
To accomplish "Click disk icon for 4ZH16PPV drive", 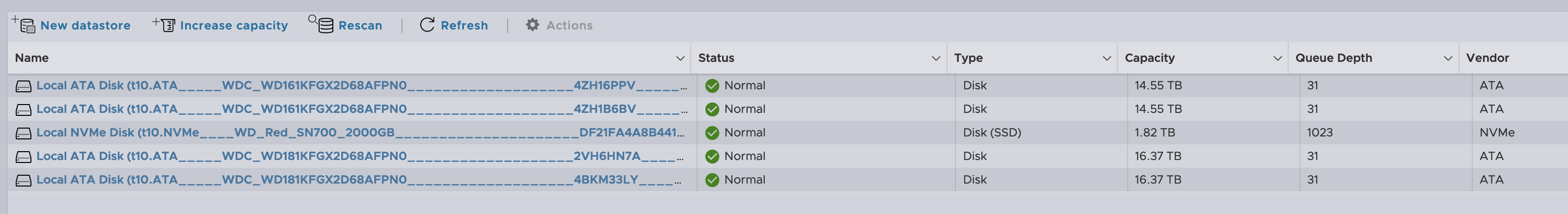I will pyautogui.click(x=23, y=86).
